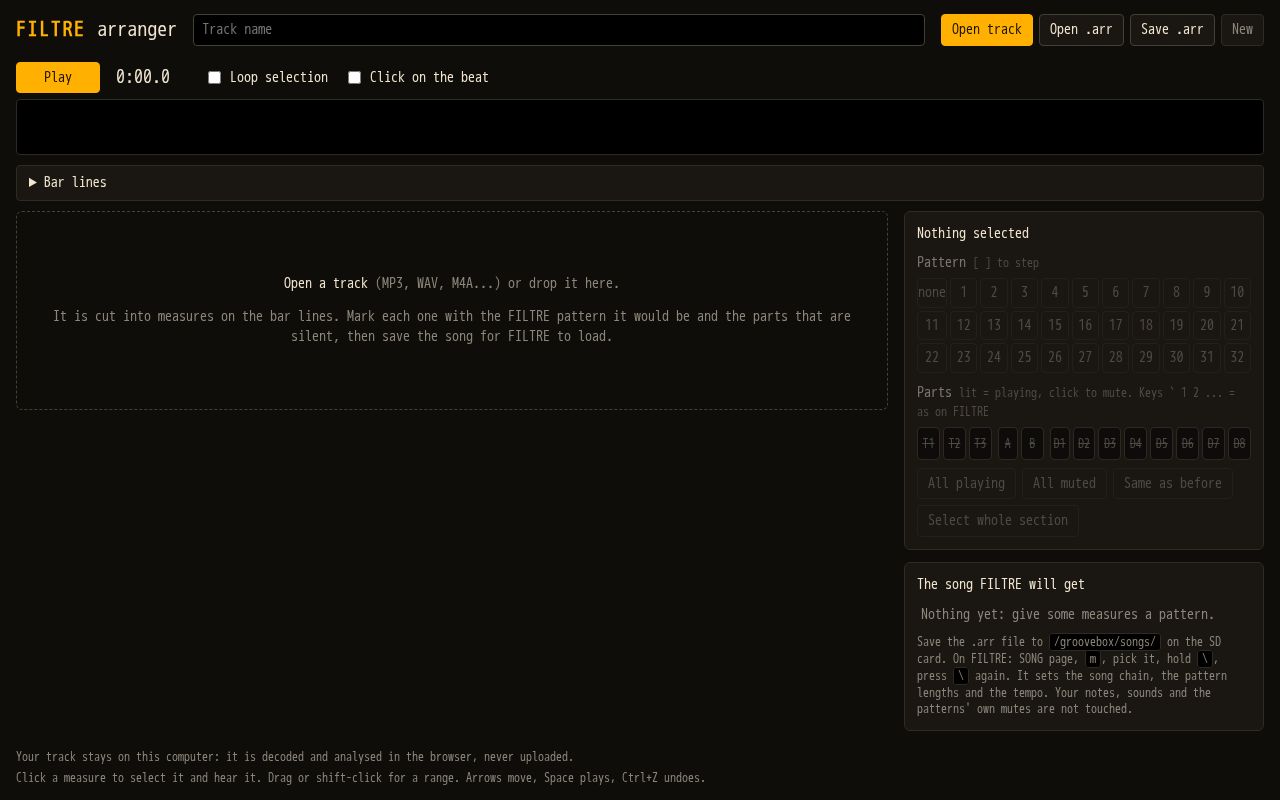Select pattern 5
The image size is (1280, 800).
coord(1085,292)
